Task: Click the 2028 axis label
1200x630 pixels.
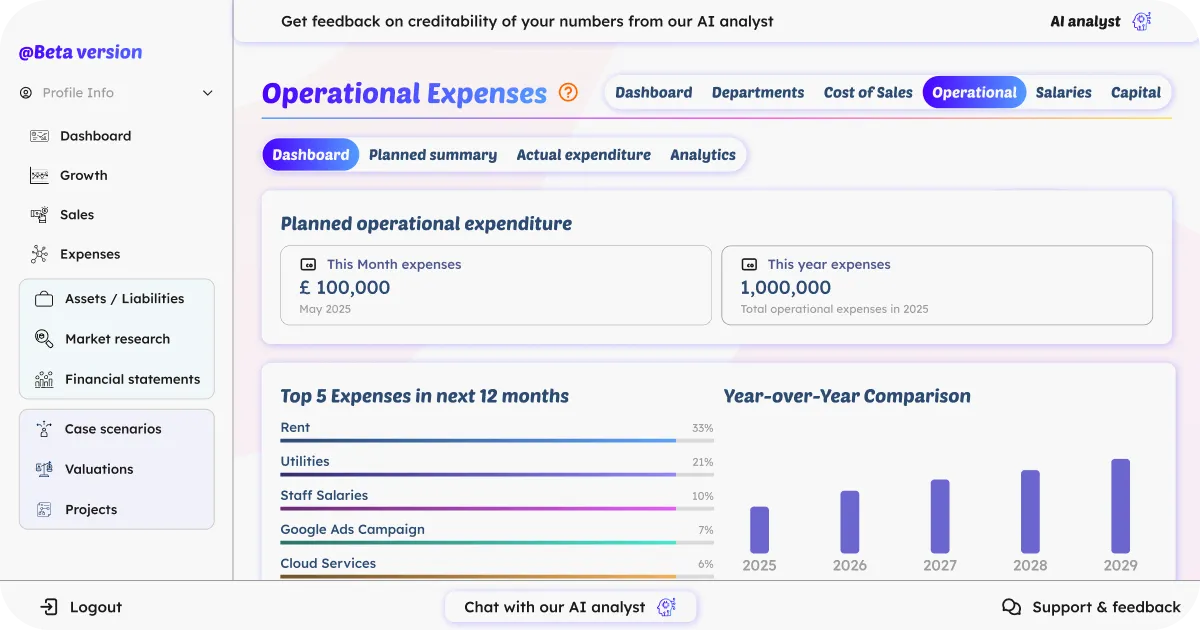Action: tap(1030, 565)
